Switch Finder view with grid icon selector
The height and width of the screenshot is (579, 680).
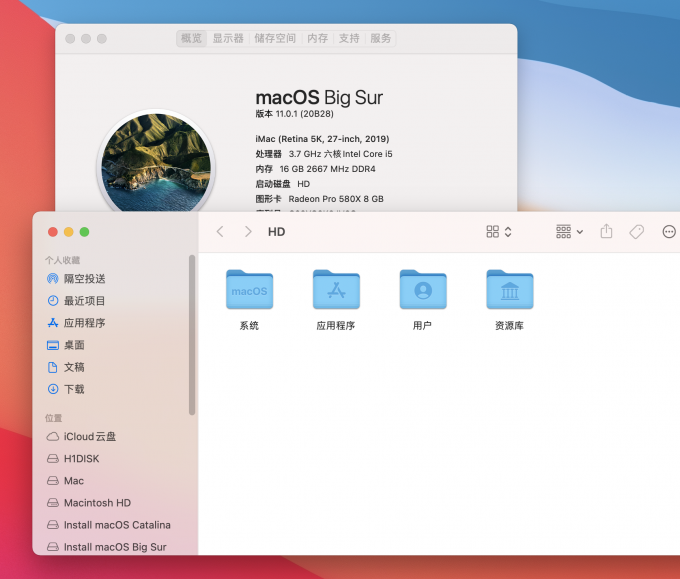coord(499,232)
